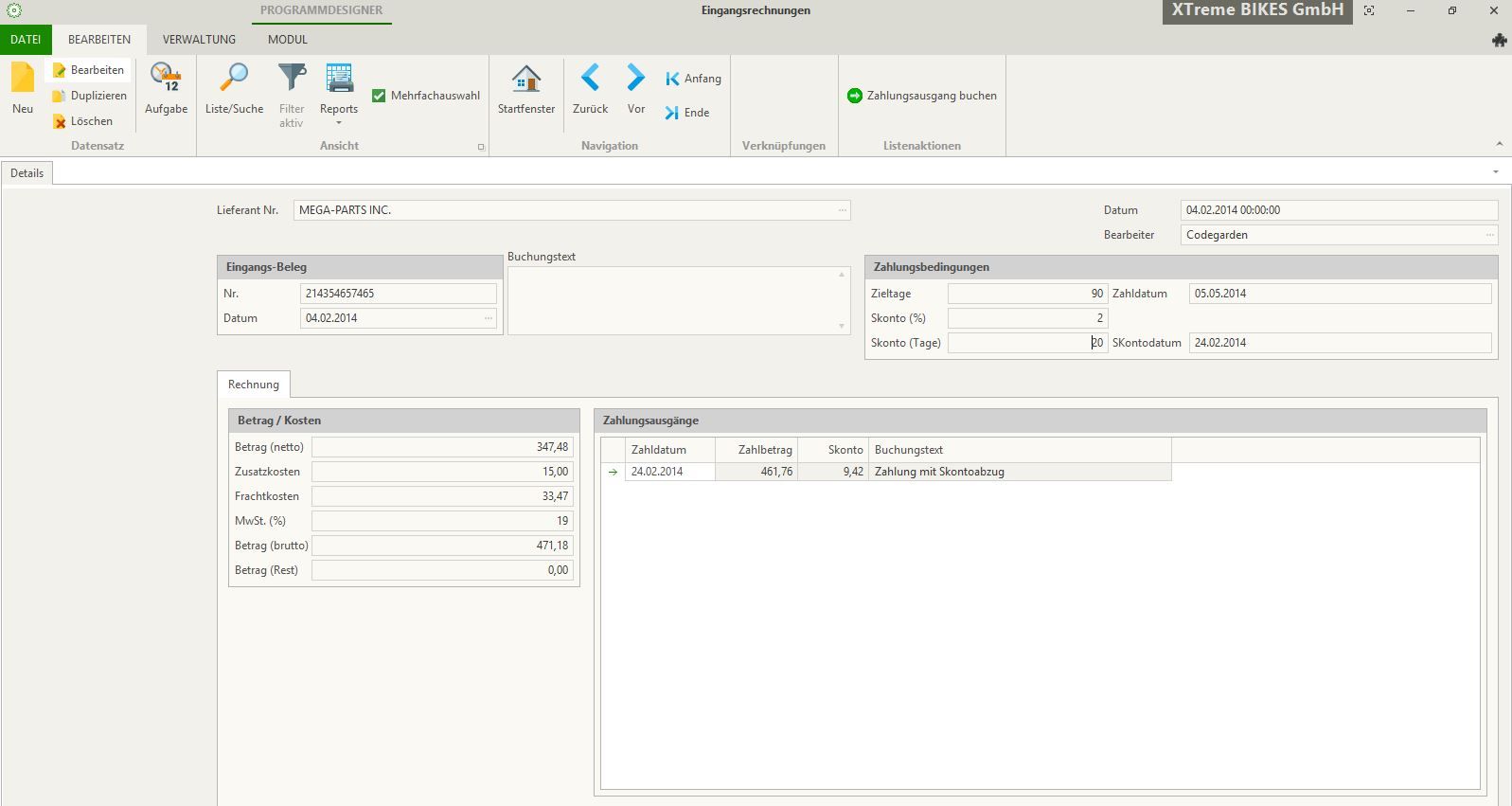Open Lieferant Nr. lookup ellipsis

[842, 210]
